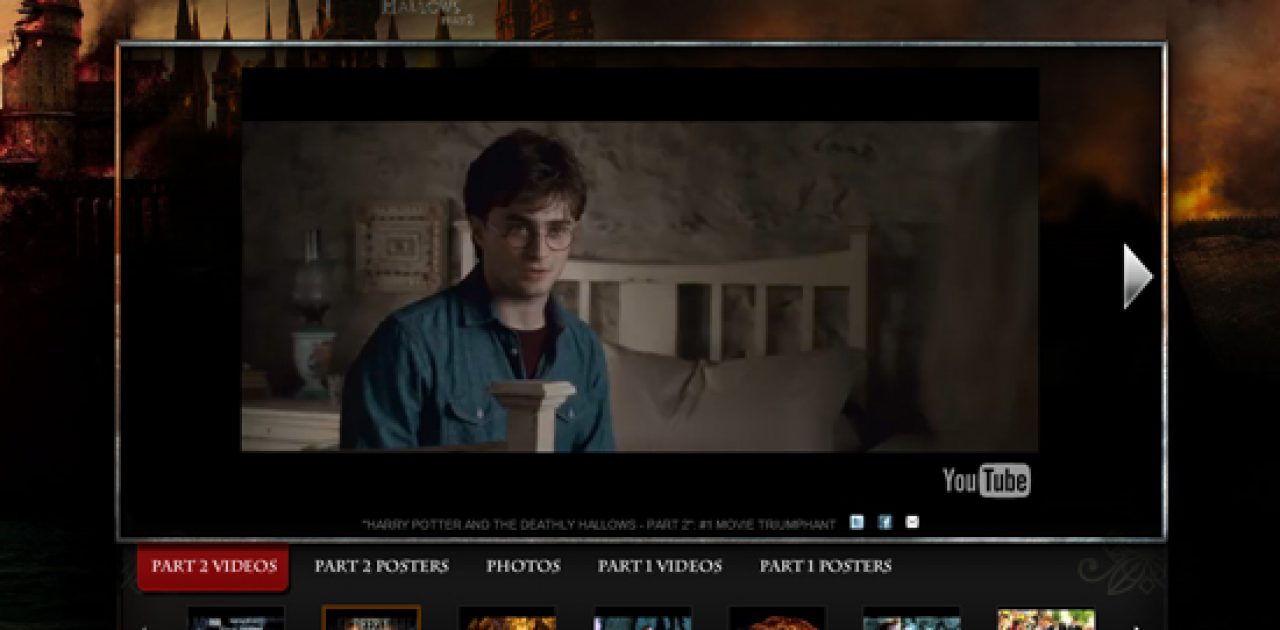Click the Harry Potter video frame to play
The image size is (1280, 630).
point(639,287)
